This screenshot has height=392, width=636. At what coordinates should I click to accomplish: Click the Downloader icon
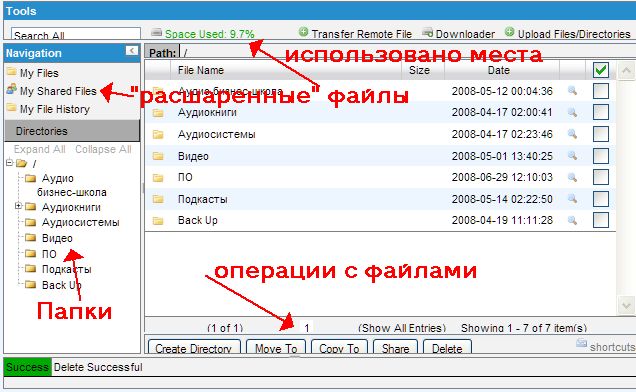point(428,32)
